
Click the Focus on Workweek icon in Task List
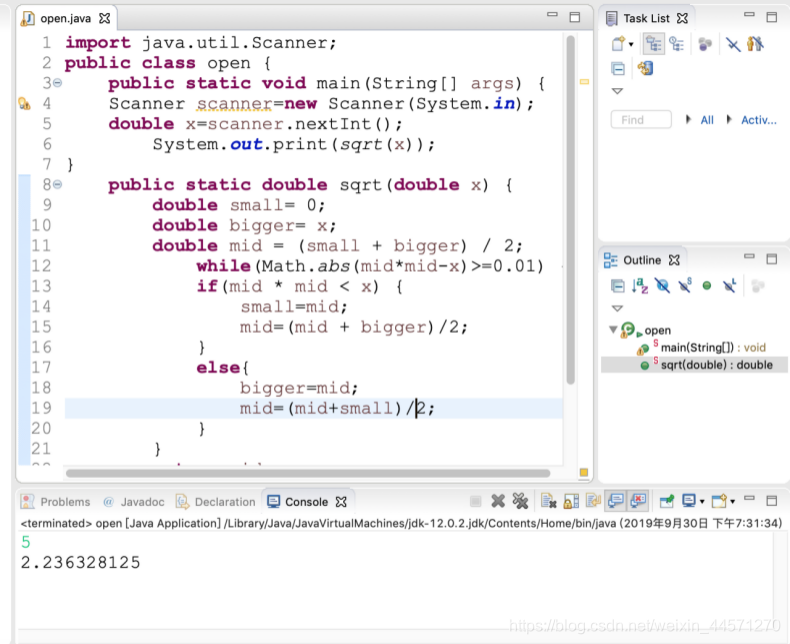coord(705,44)
